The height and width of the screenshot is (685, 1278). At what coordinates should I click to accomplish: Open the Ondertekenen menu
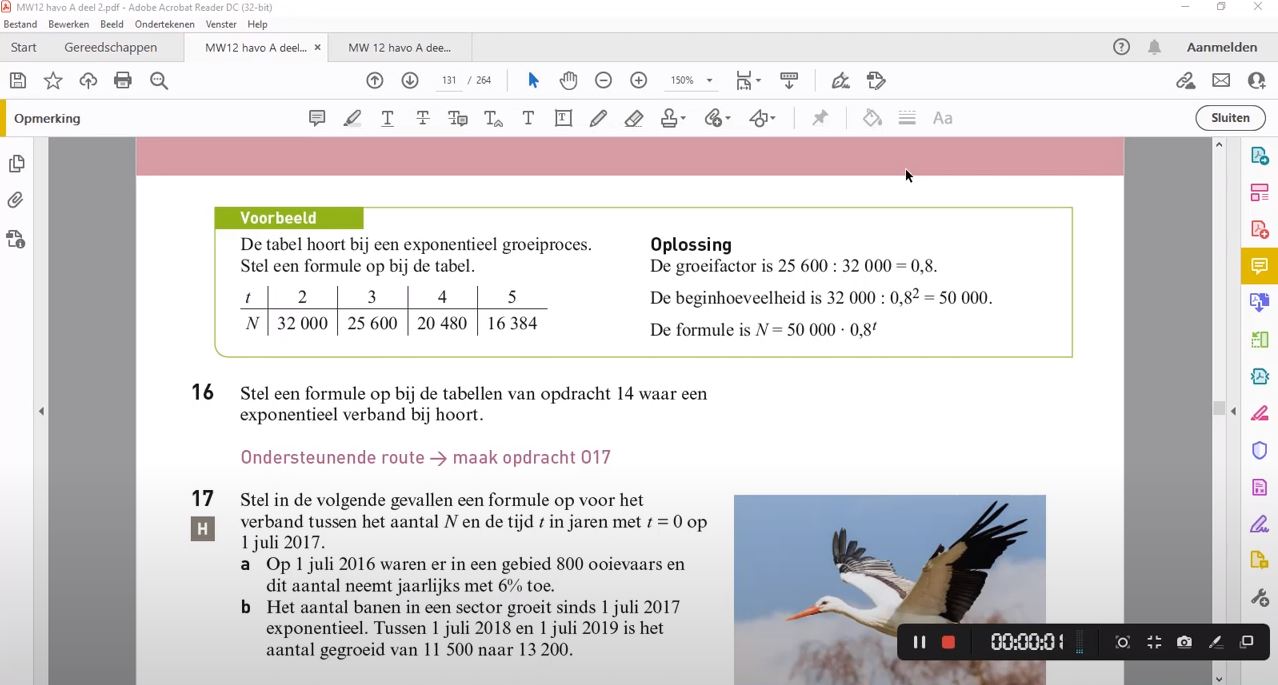pyautogui.click(x=165, y=24)
